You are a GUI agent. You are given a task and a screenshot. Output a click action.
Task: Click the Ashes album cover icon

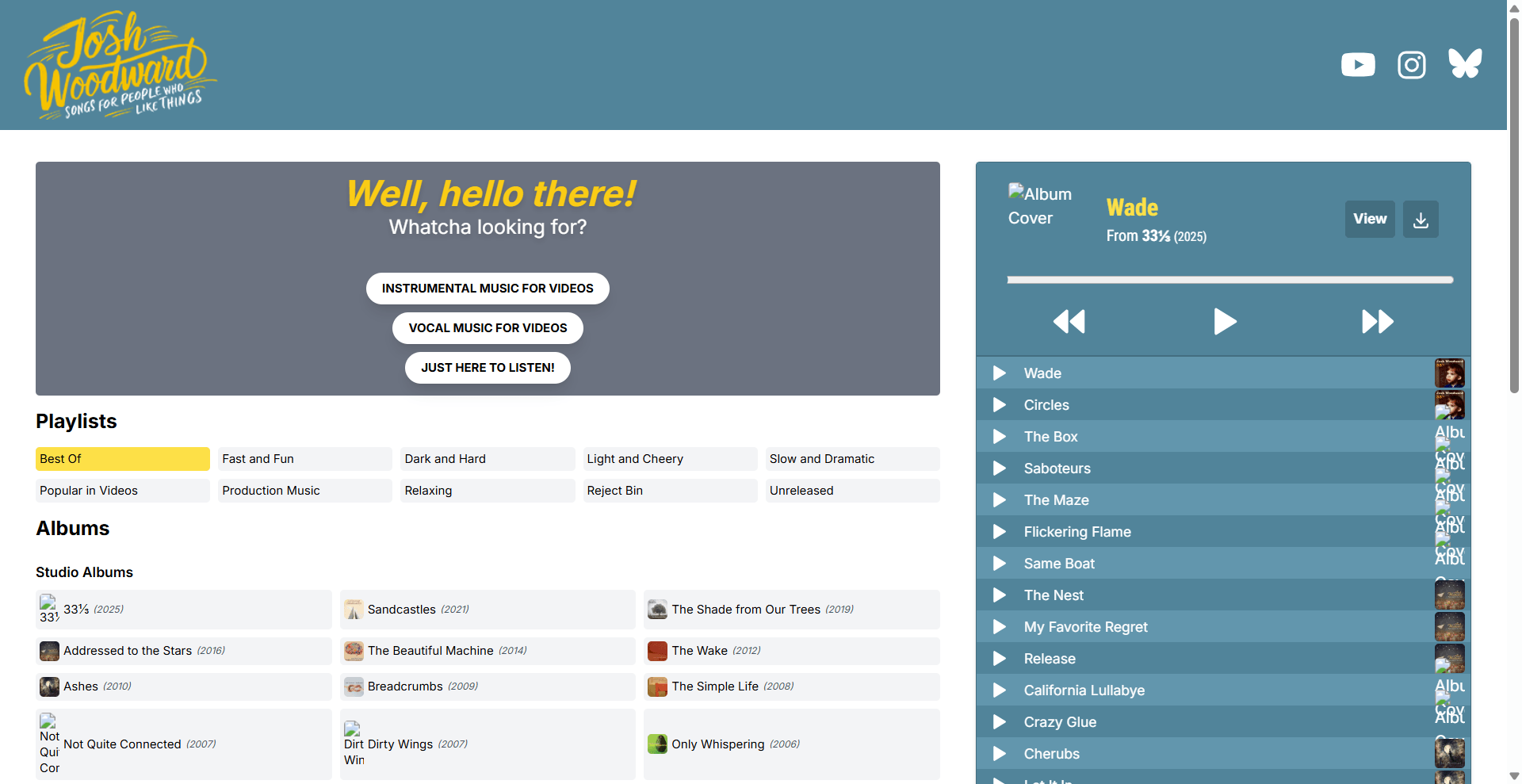point(49,686)
